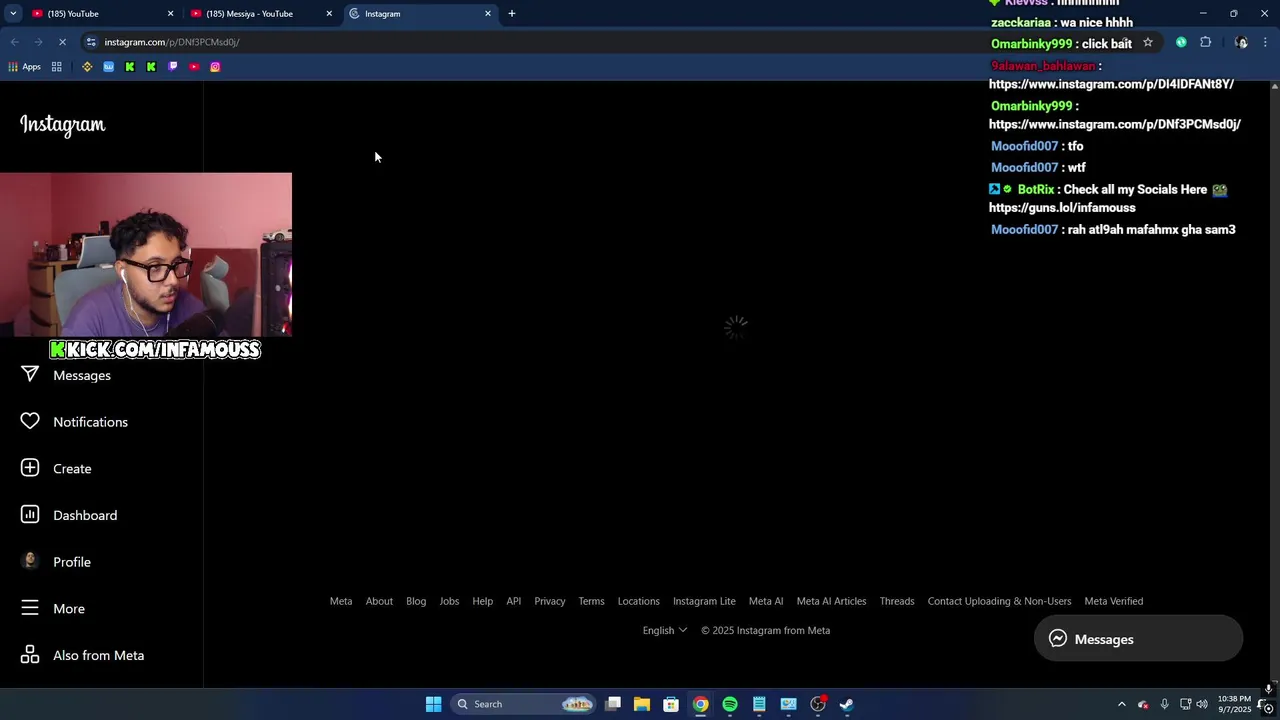Open the Twitch bookmark icon
The height and width of the screenshot is (720, 1280).
coord(173,67)
